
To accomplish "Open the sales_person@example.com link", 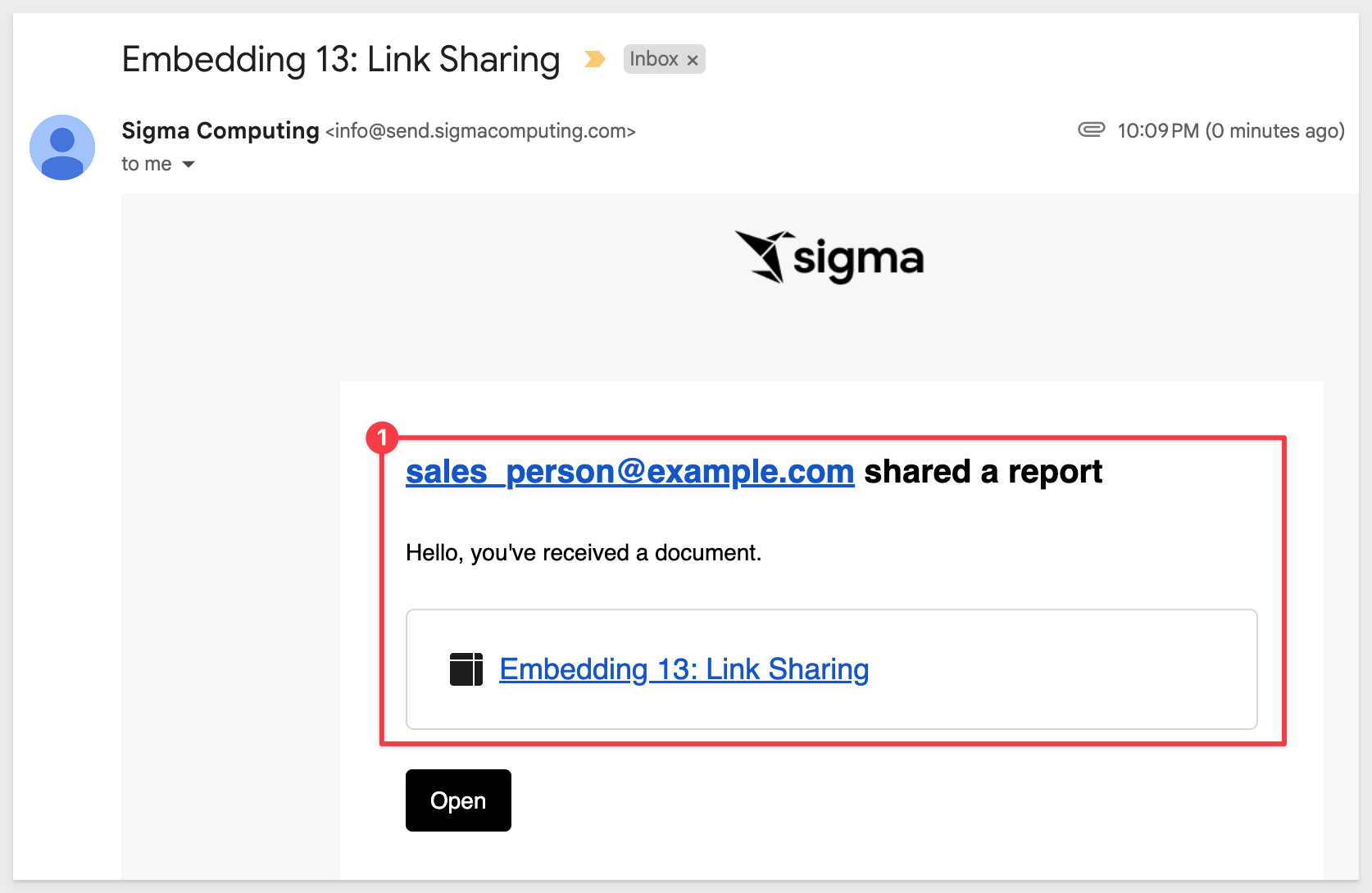I will click(x=629, y=472).
